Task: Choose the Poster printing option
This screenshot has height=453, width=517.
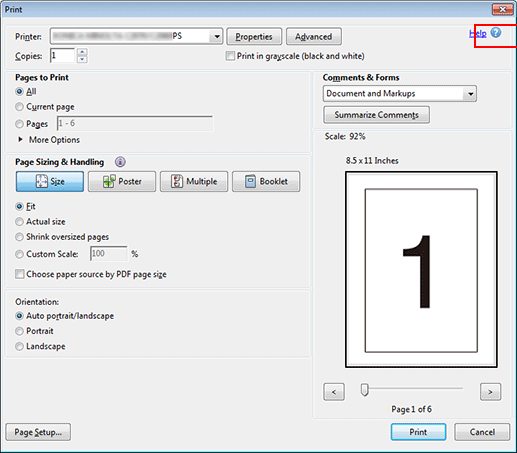Action: pos(122,181)
